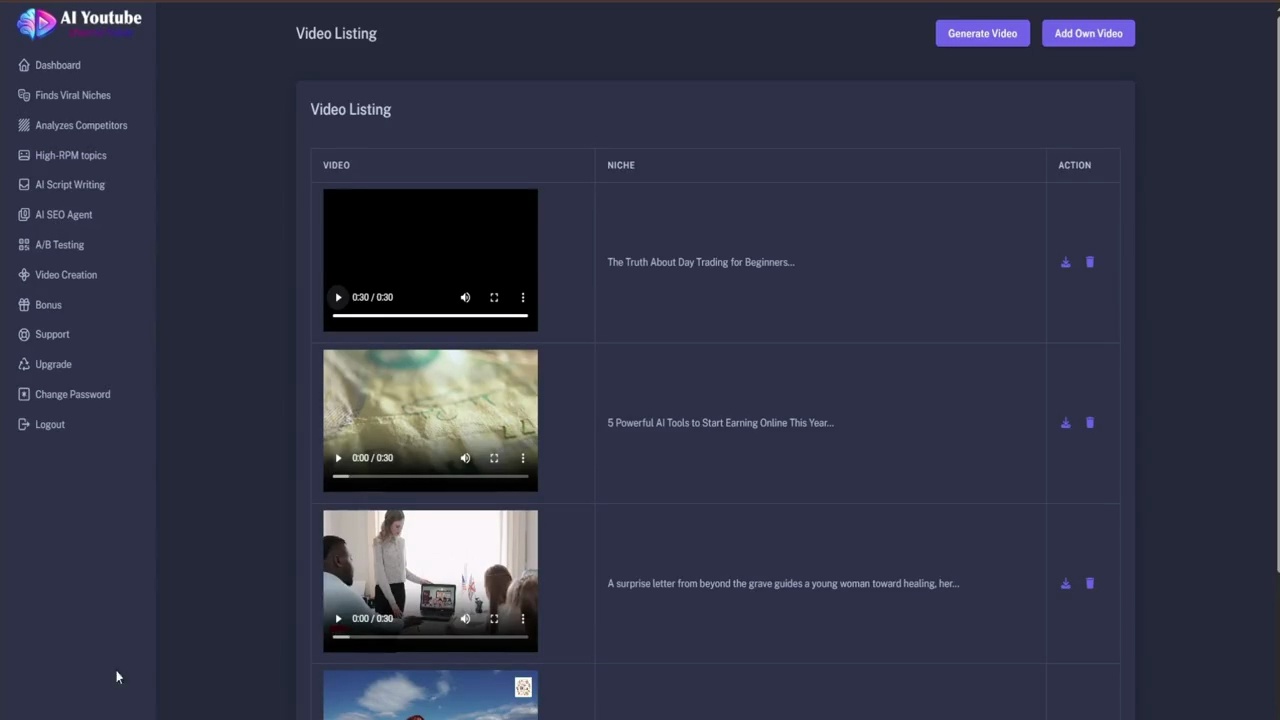
Task: Mute the surprise letter video
Action: pos(465,619)
